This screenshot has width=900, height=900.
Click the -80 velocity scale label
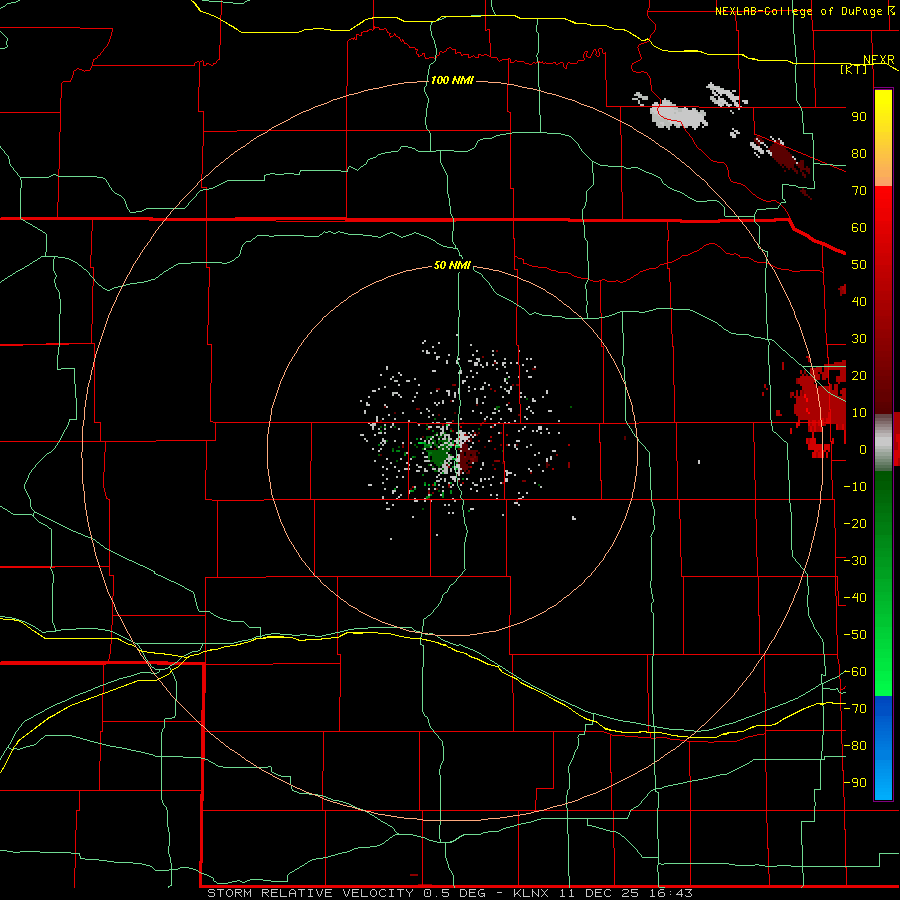coord(855,746)
